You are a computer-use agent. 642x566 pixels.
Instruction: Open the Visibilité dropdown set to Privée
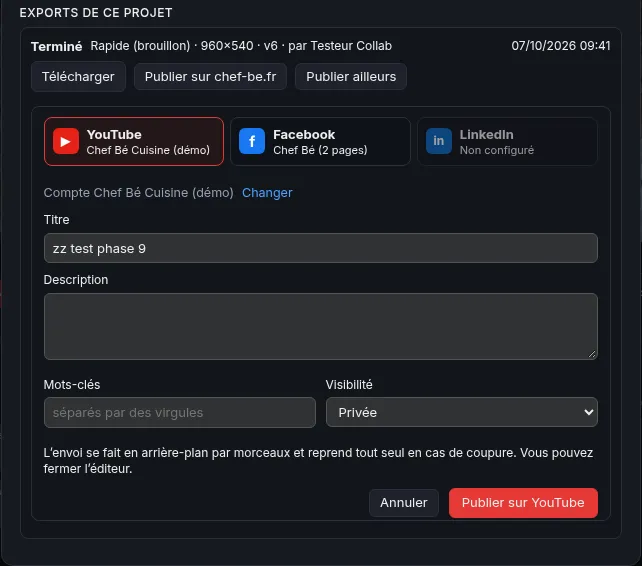(461, 412)
